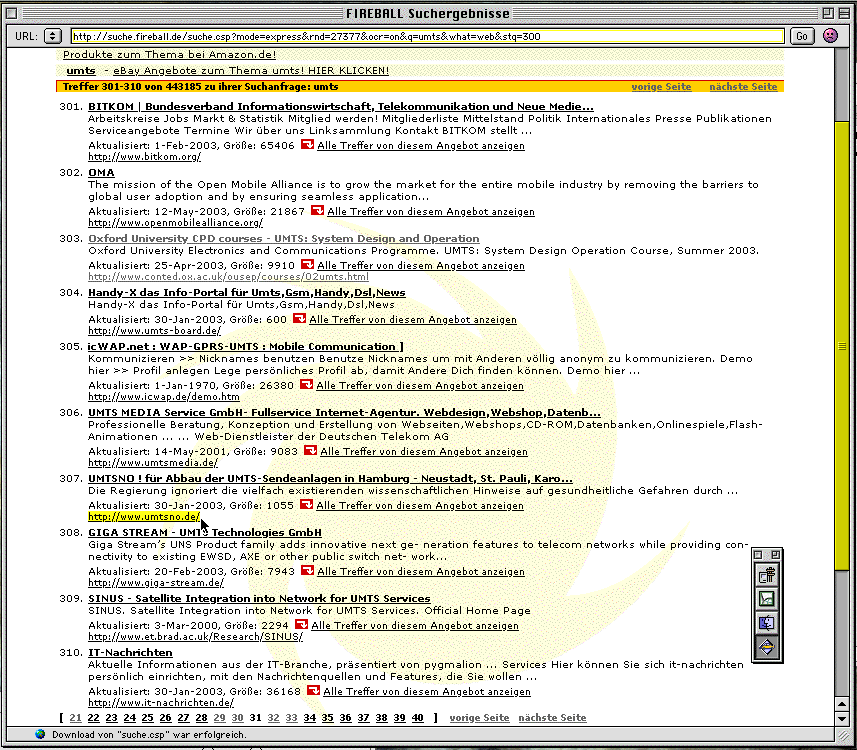Click the graph icon in the floating palette
Viewport: 857px width, 750px height.
tap(766, 598)
